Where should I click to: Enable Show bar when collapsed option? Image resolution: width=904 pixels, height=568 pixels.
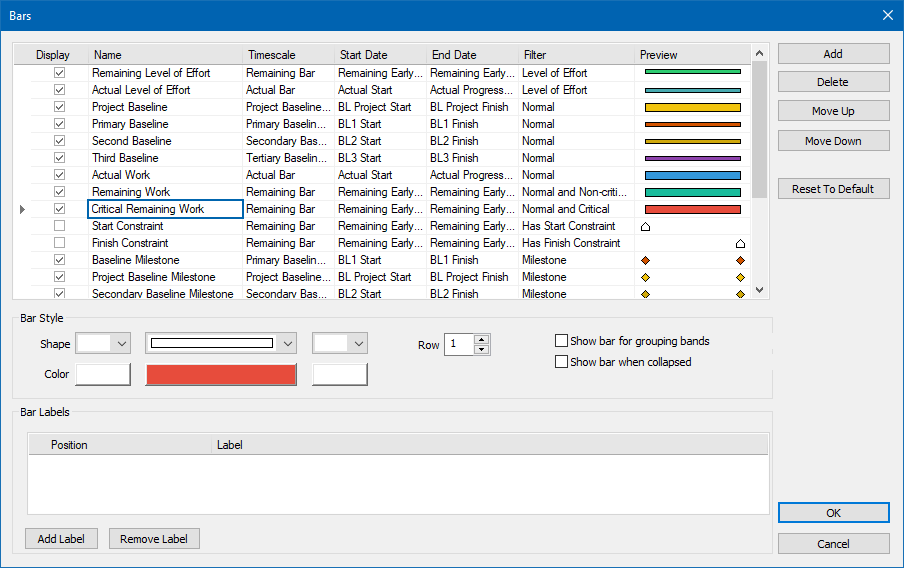pyautogui.click(x=561, y=362)
